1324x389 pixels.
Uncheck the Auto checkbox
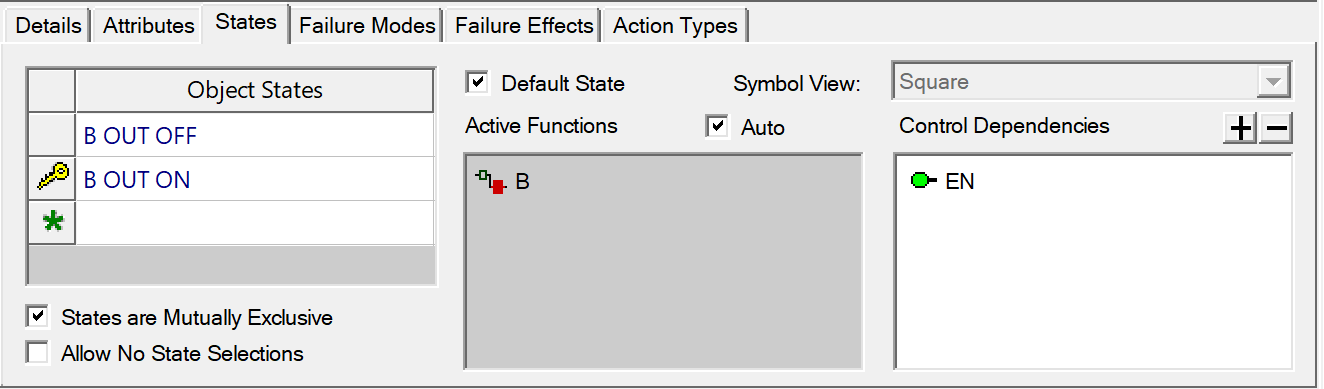point(717,126)
